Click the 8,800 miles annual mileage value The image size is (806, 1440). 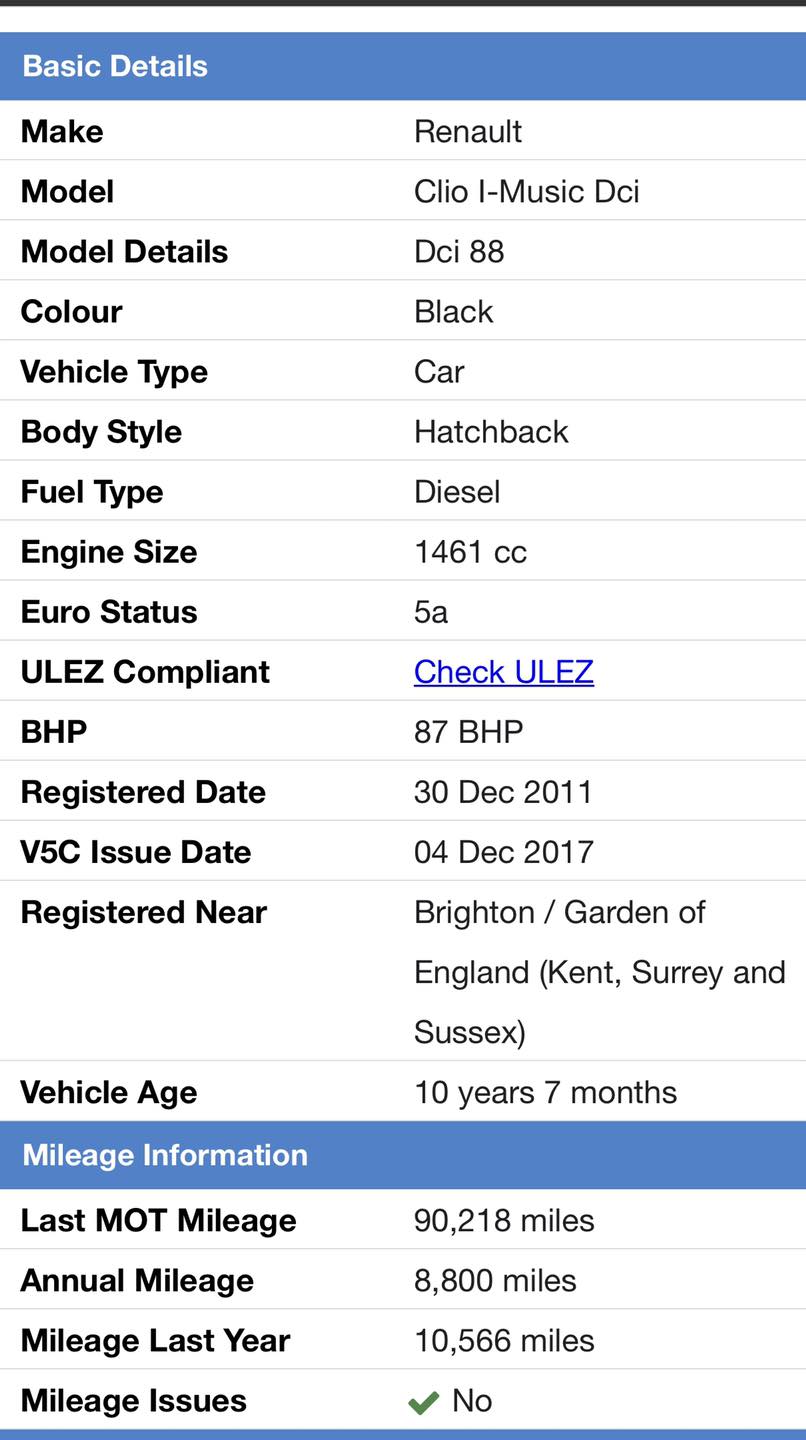click(x=495, y=1281)
